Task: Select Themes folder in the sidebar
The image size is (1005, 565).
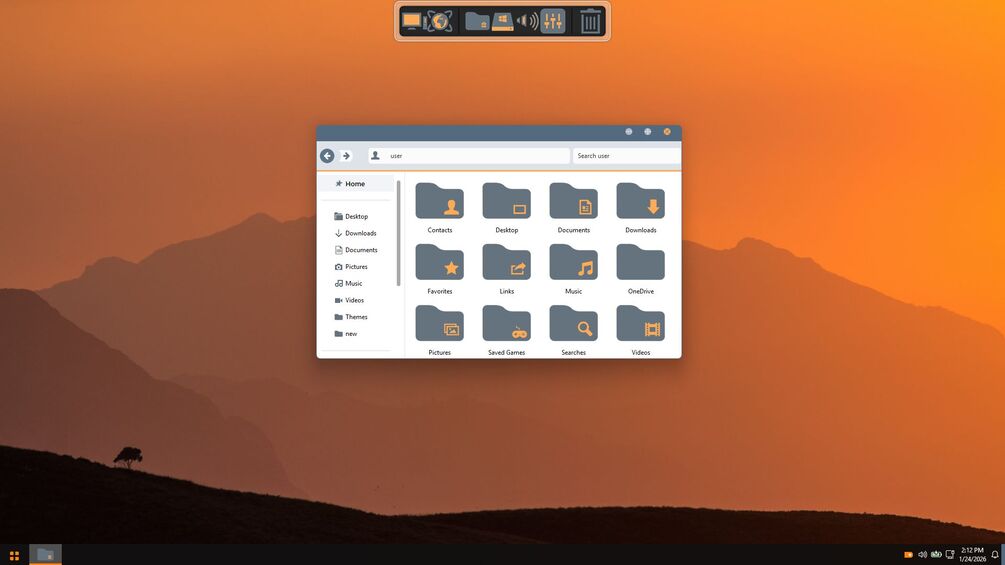Action: click(356, 317)
